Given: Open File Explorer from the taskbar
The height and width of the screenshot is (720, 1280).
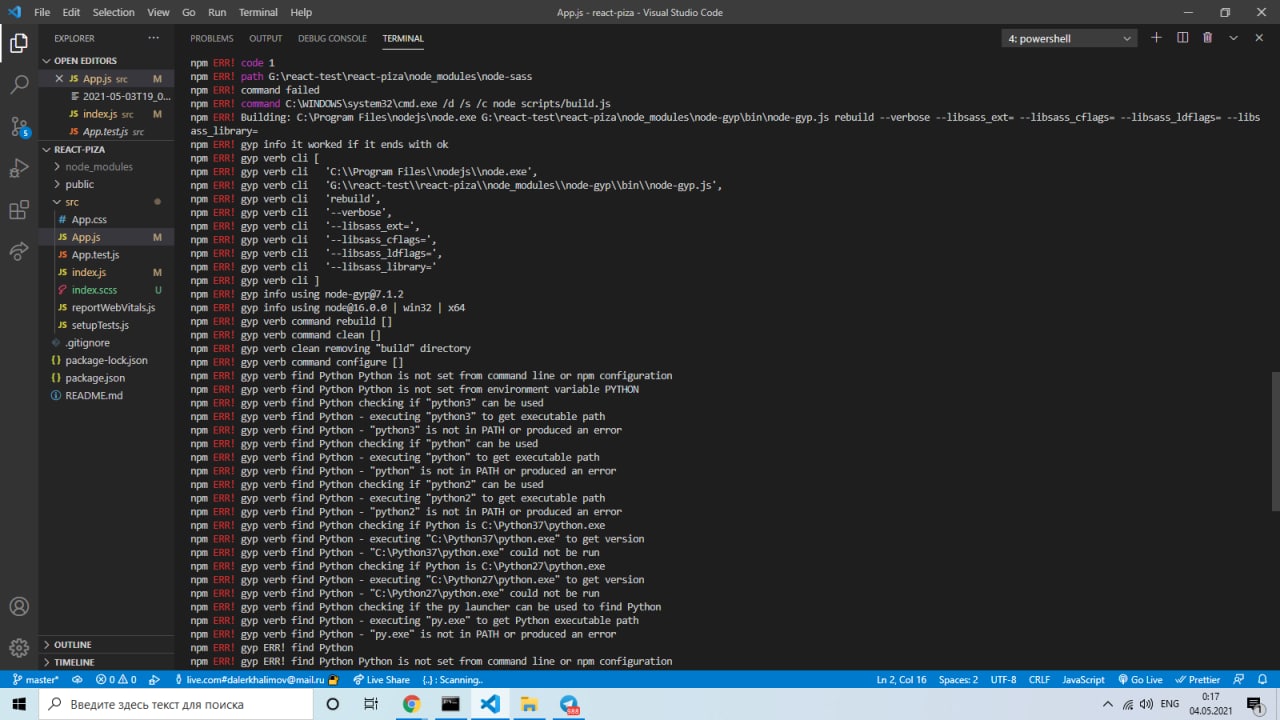Looking at the screenshot, I should (529, 704).
